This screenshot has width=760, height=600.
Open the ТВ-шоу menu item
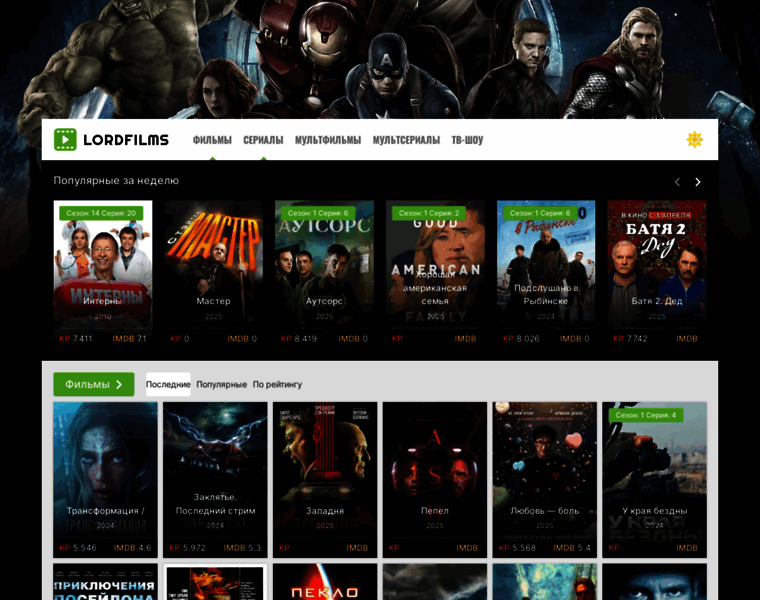pos(467,140)
